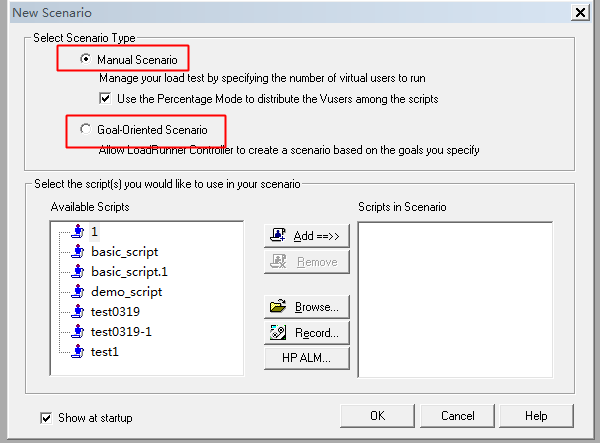The width and height of the screenshot is (600, 443).
Task: Select demo_script in Available Scripts
Action: [126, 292]
